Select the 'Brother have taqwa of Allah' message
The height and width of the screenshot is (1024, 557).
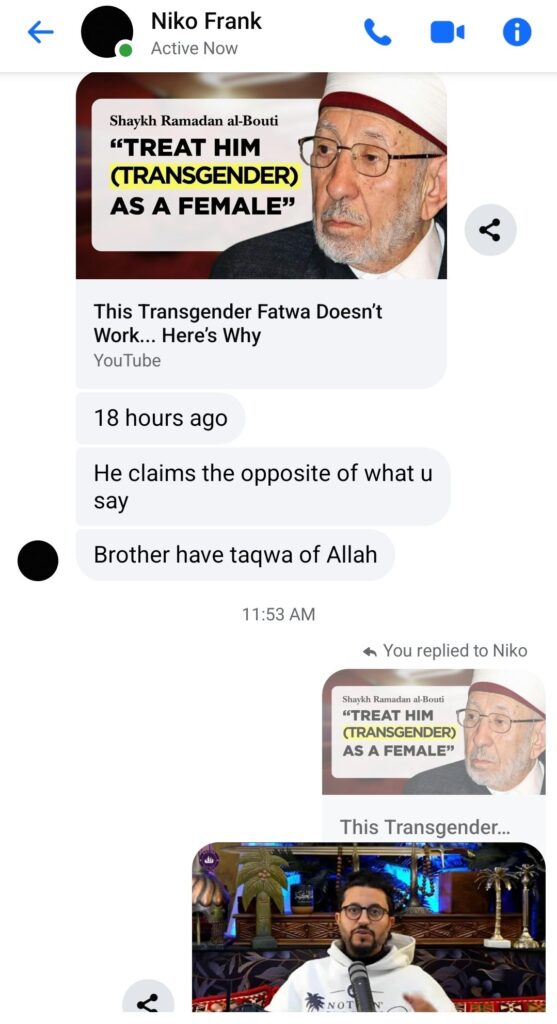[x=235, y=555]
